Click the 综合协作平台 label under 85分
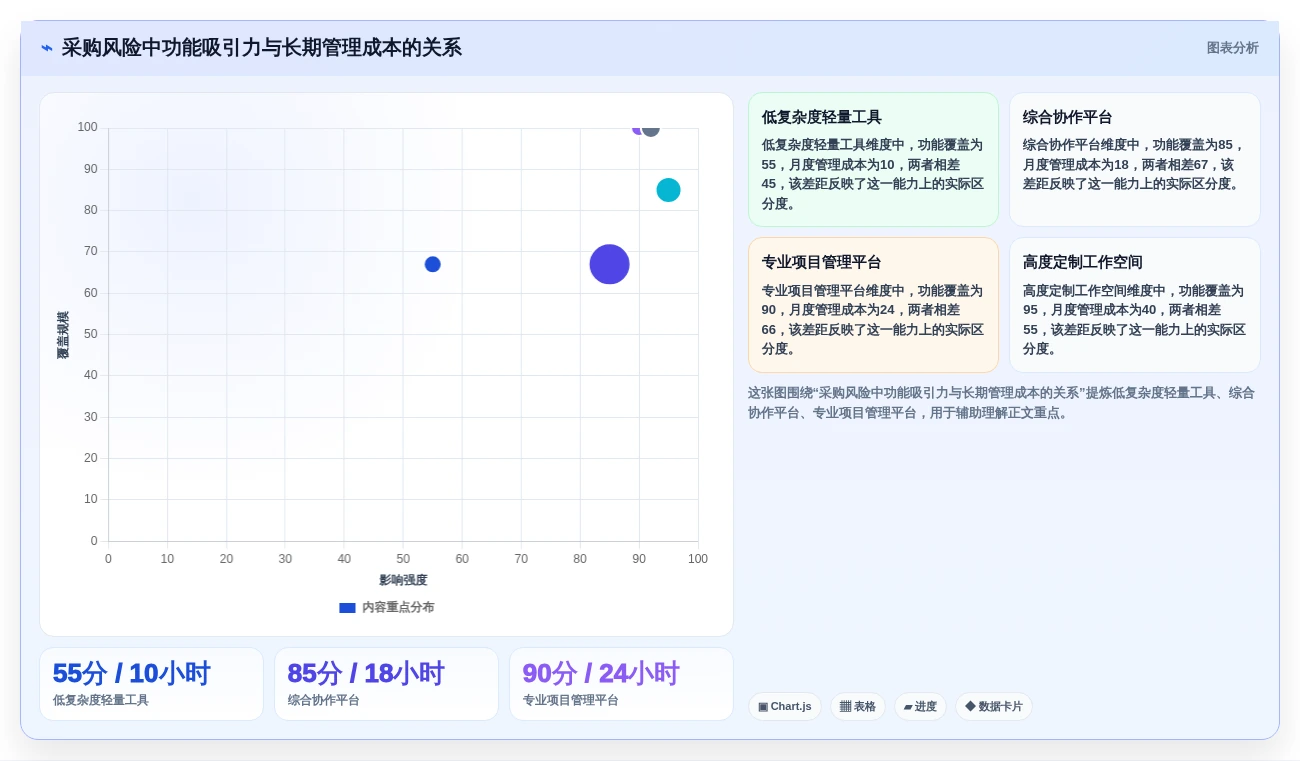The image size is (1300, 761). tap(324, 700)
